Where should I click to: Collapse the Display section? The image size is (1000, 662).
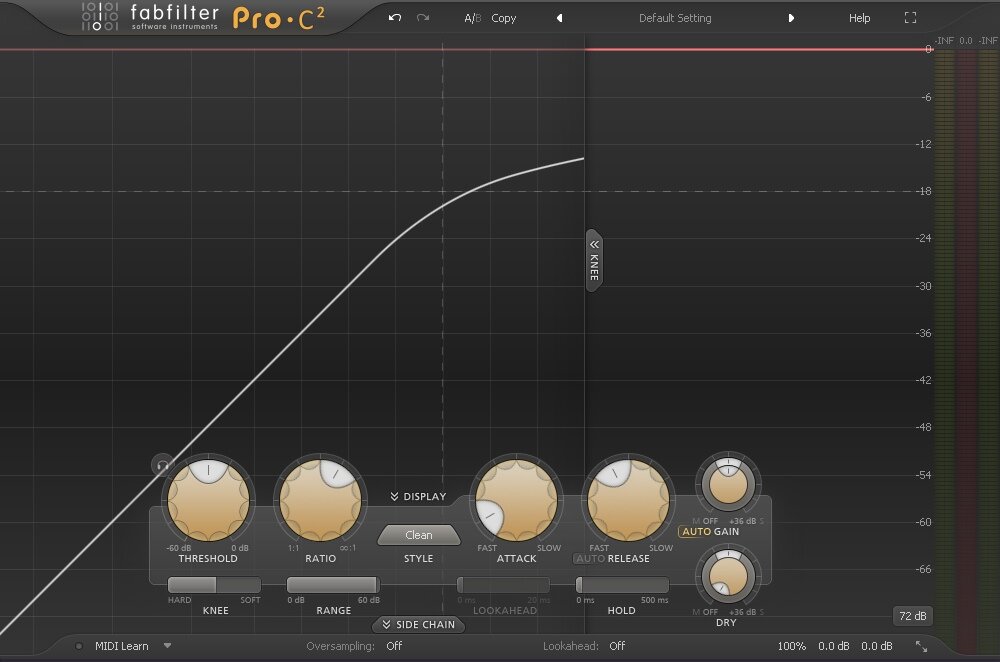tap(418, 496)
